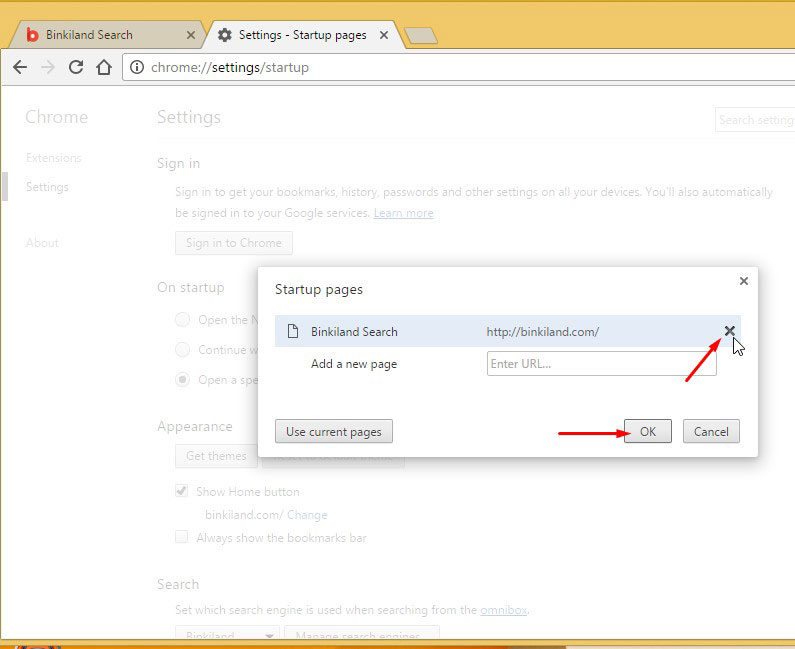Image resolution: width=795 pixels, height=649 pixels.
Task: Cancel the Startup pages dialog
Action: point(711,431)
